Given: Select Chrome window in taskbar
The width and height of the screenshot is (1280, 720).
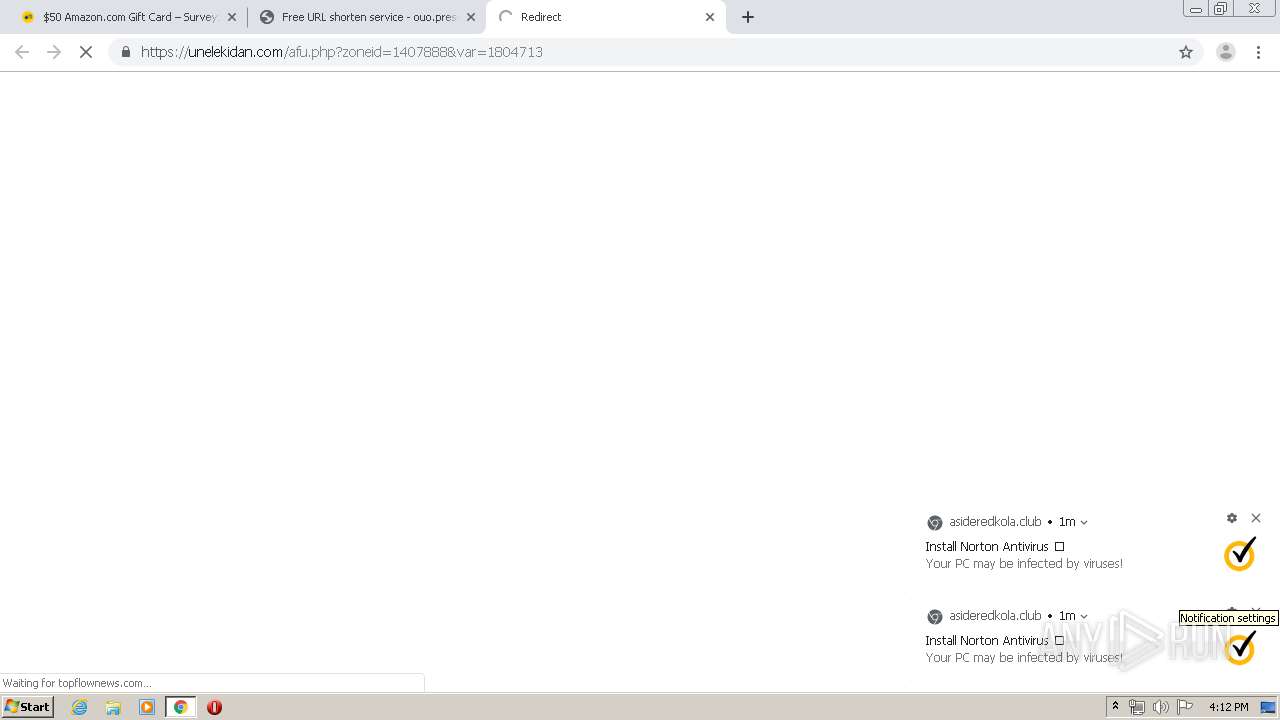Looking at the screenshot, I should [x=181, y=707].
